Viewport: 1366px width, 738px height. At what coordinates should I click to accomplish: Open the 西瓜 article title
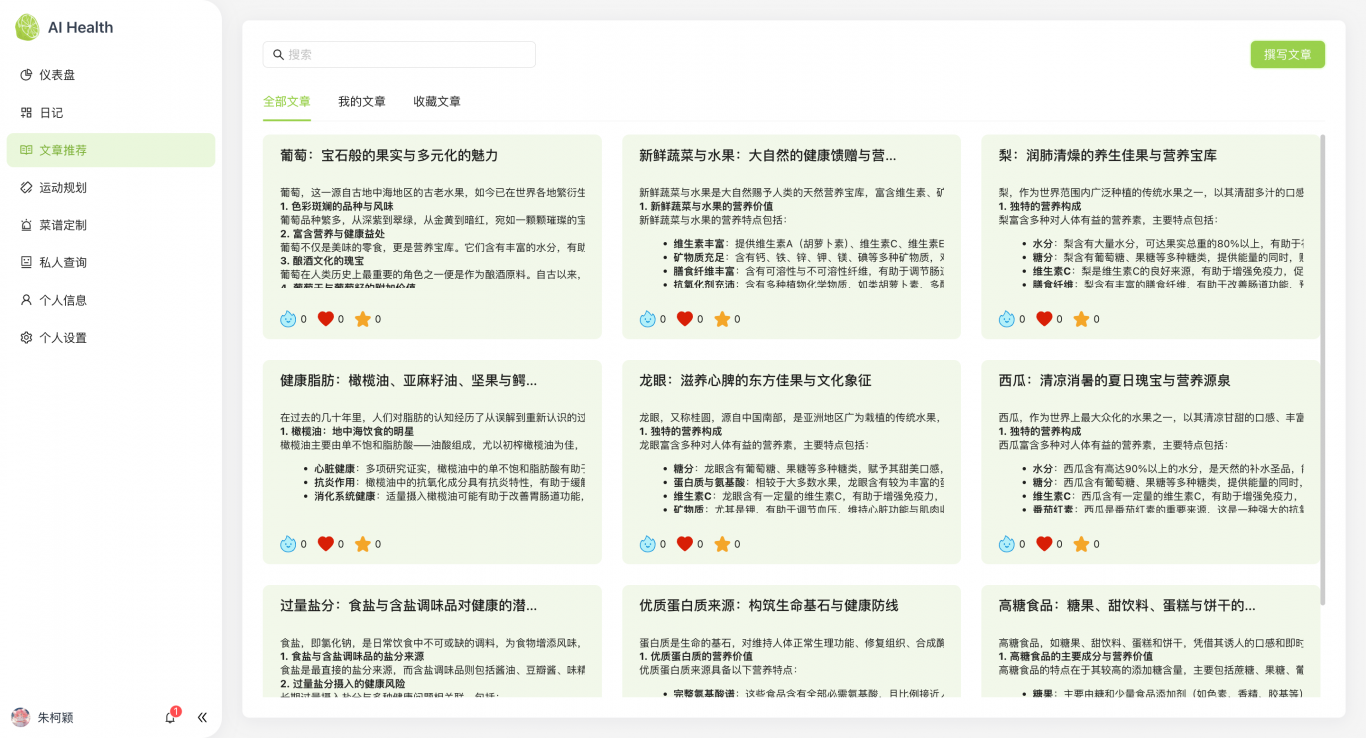pos(1114,381)
